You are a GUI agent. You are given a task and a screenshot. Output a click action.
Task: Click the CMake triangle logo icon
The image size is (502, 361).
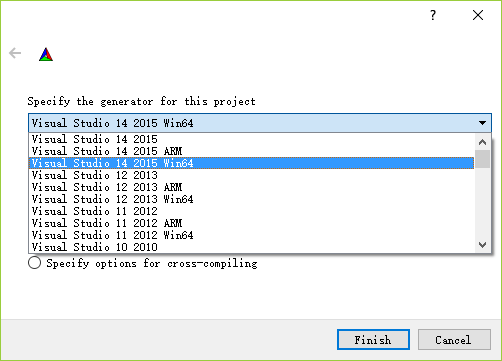click(46, 55)
